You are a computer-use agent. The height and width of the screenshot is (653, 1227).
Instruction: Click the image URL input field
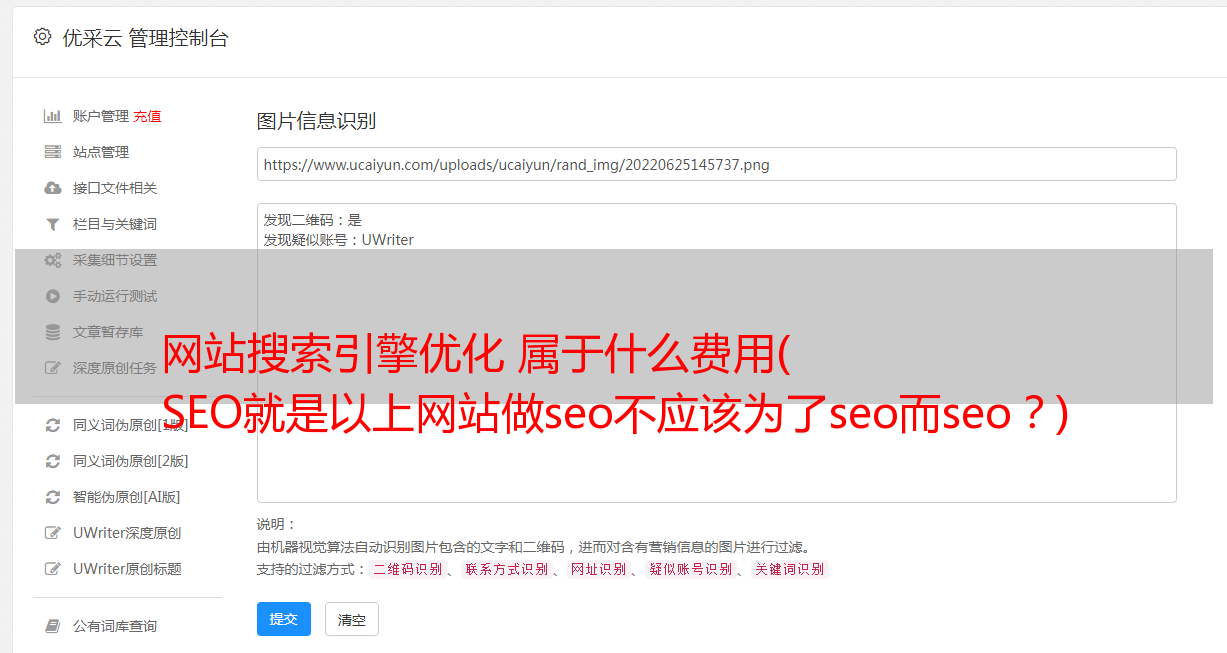click(716, 164)
